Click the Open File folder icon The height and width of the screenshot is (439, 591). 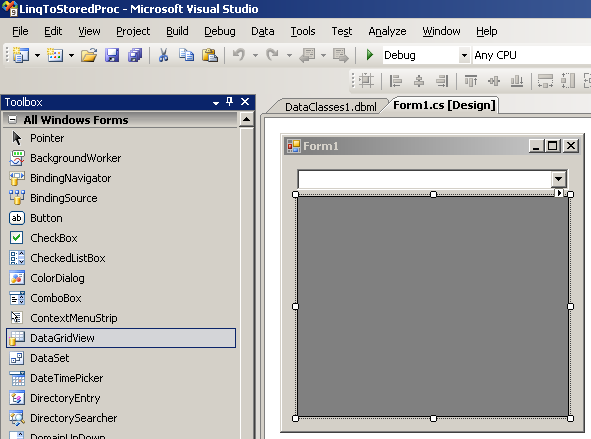pyautogui.click(x=89, y=55)
